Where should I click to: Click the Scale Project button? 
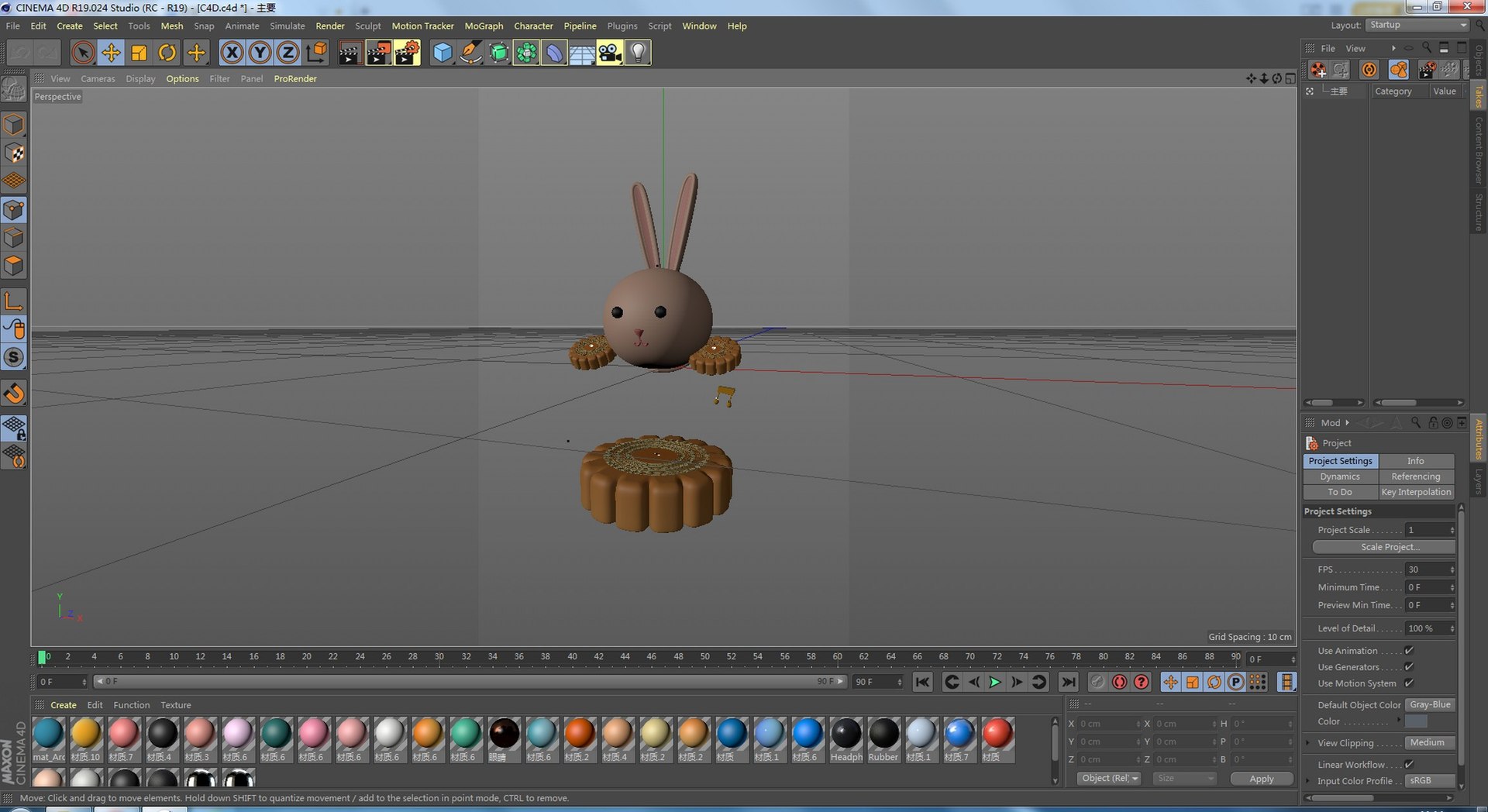1383,547
